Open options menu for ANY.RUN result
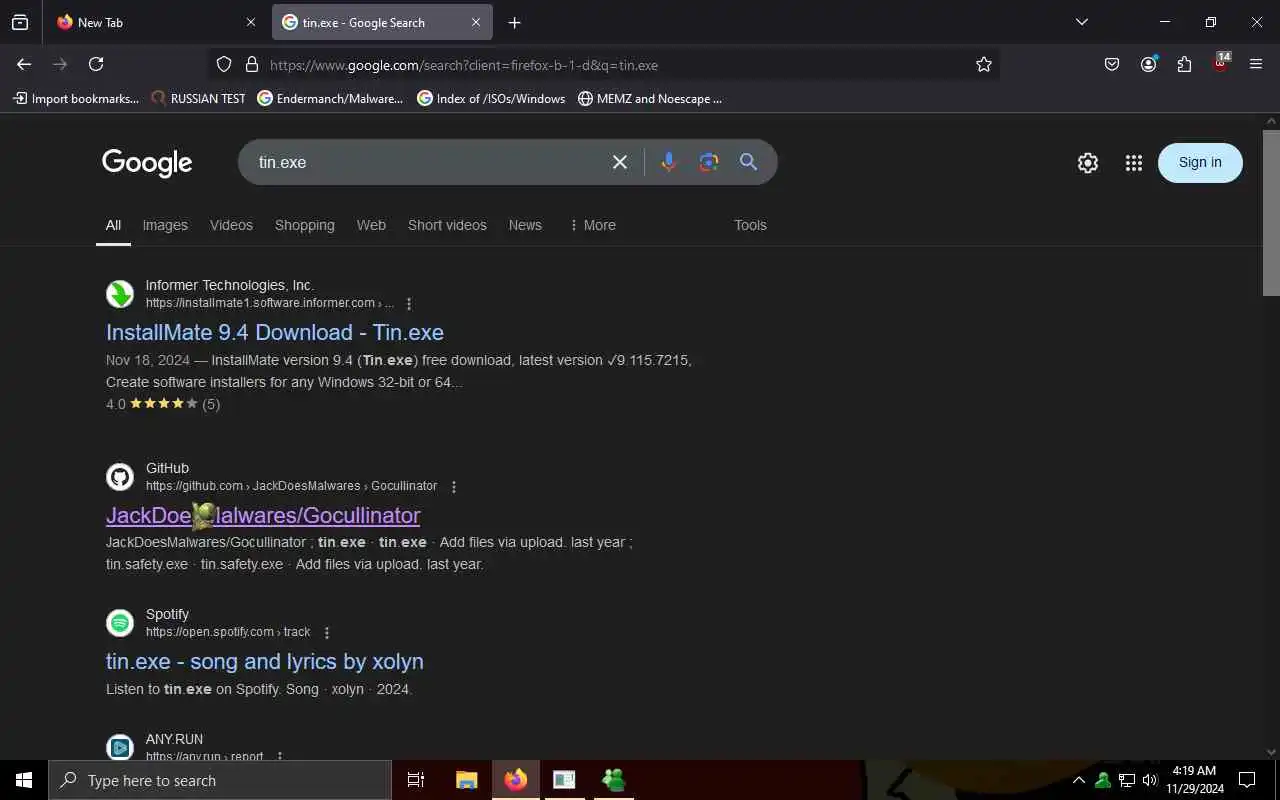This screenshot has height=800, width=1280. [x=280, y=757]
